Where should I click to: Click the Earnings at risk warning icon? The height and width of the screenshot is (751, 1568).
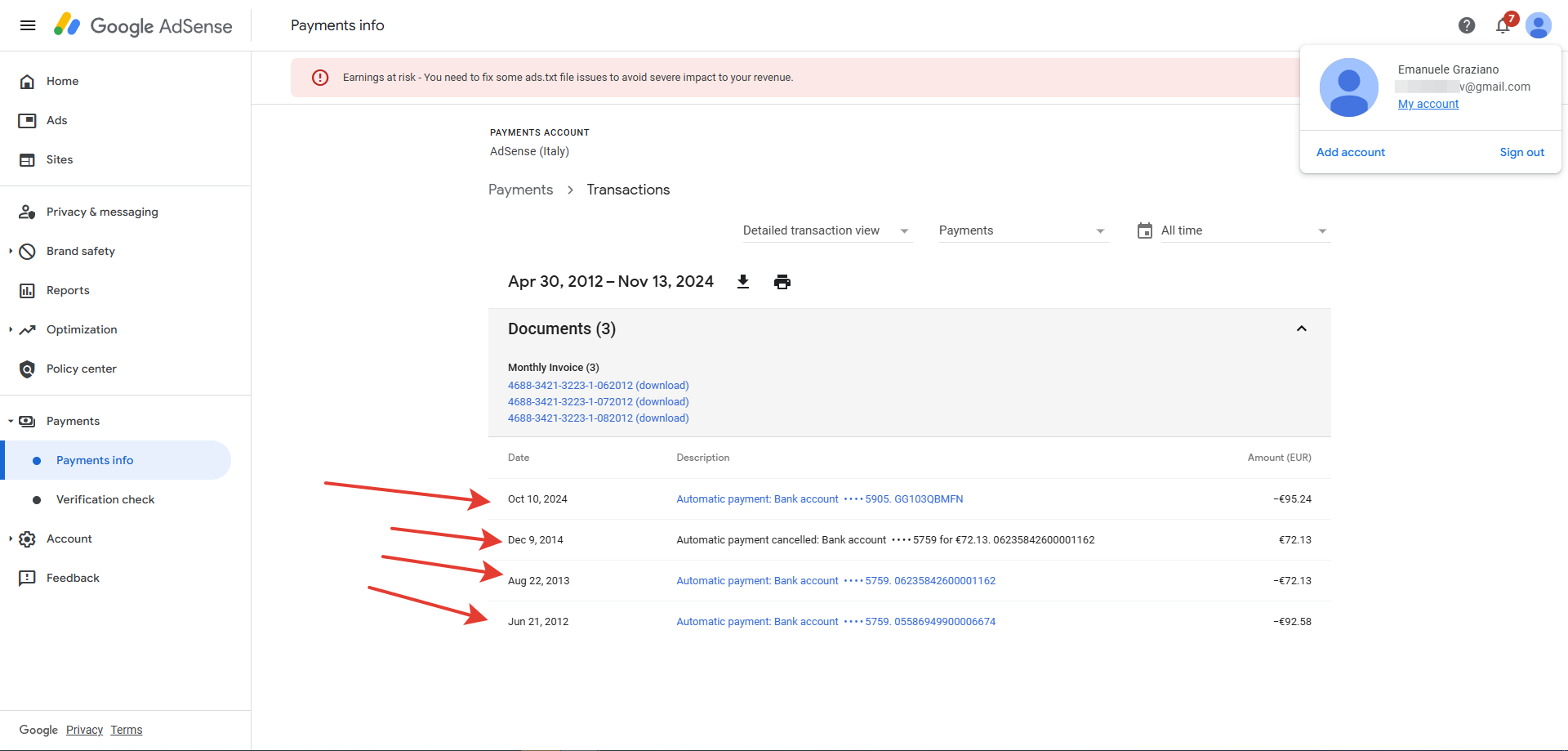click(x=320, y=78)
